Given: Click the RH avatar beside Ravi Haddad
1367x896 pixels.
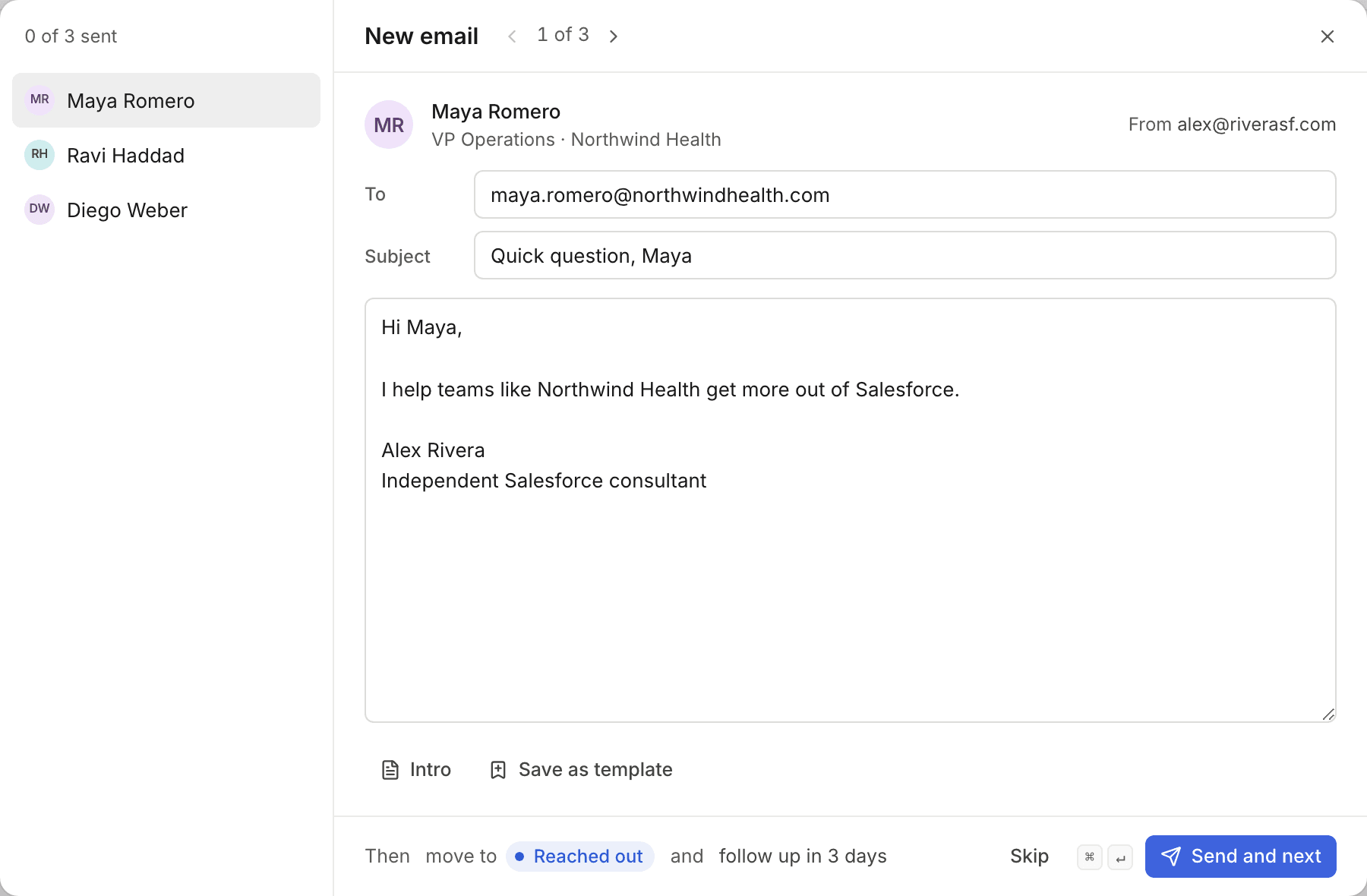Looking at the screenshot, I should point(39,155).
